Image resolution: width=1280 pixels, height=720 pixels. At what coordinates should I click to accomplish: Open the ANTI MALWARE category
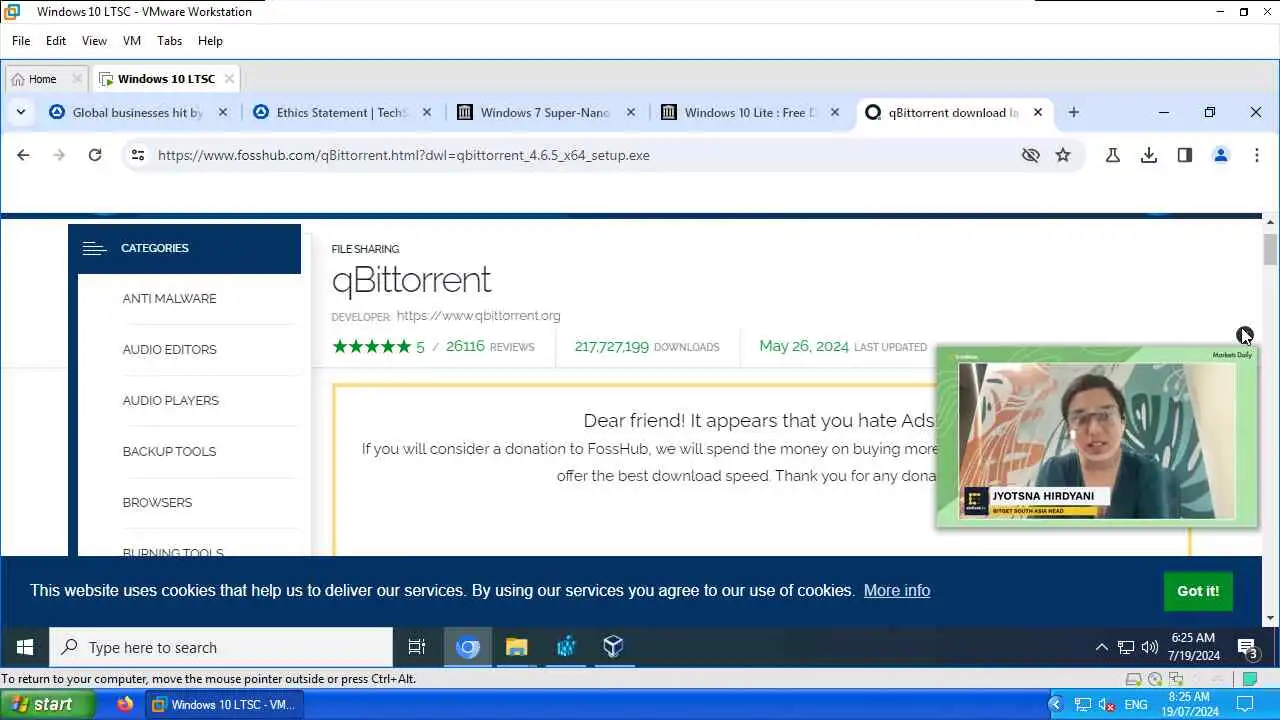(169, 298)
